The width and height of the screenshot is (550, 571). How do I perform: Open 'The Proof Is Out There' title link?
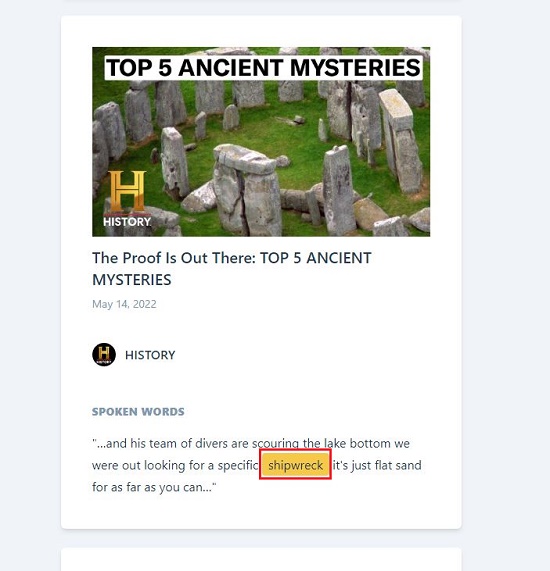[232, 269]
